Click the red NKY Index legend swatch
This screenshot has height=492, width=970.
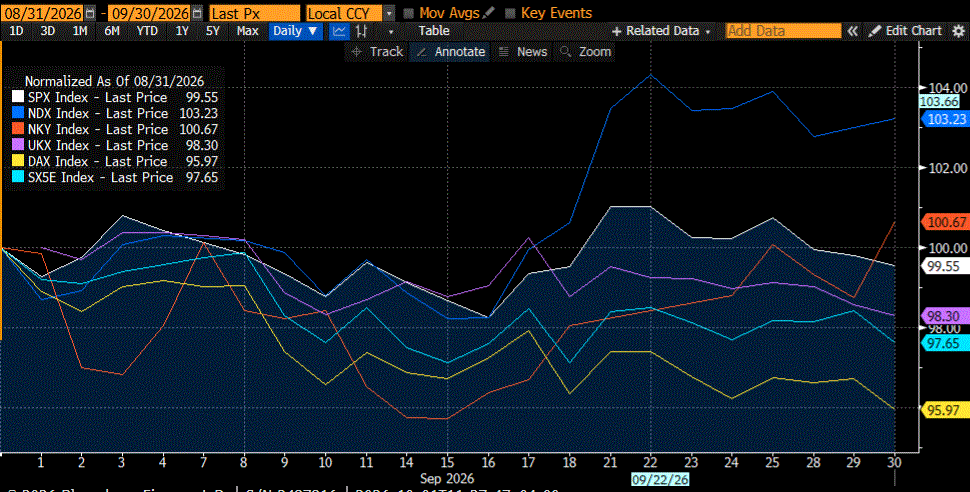click(x=18, y=129)
